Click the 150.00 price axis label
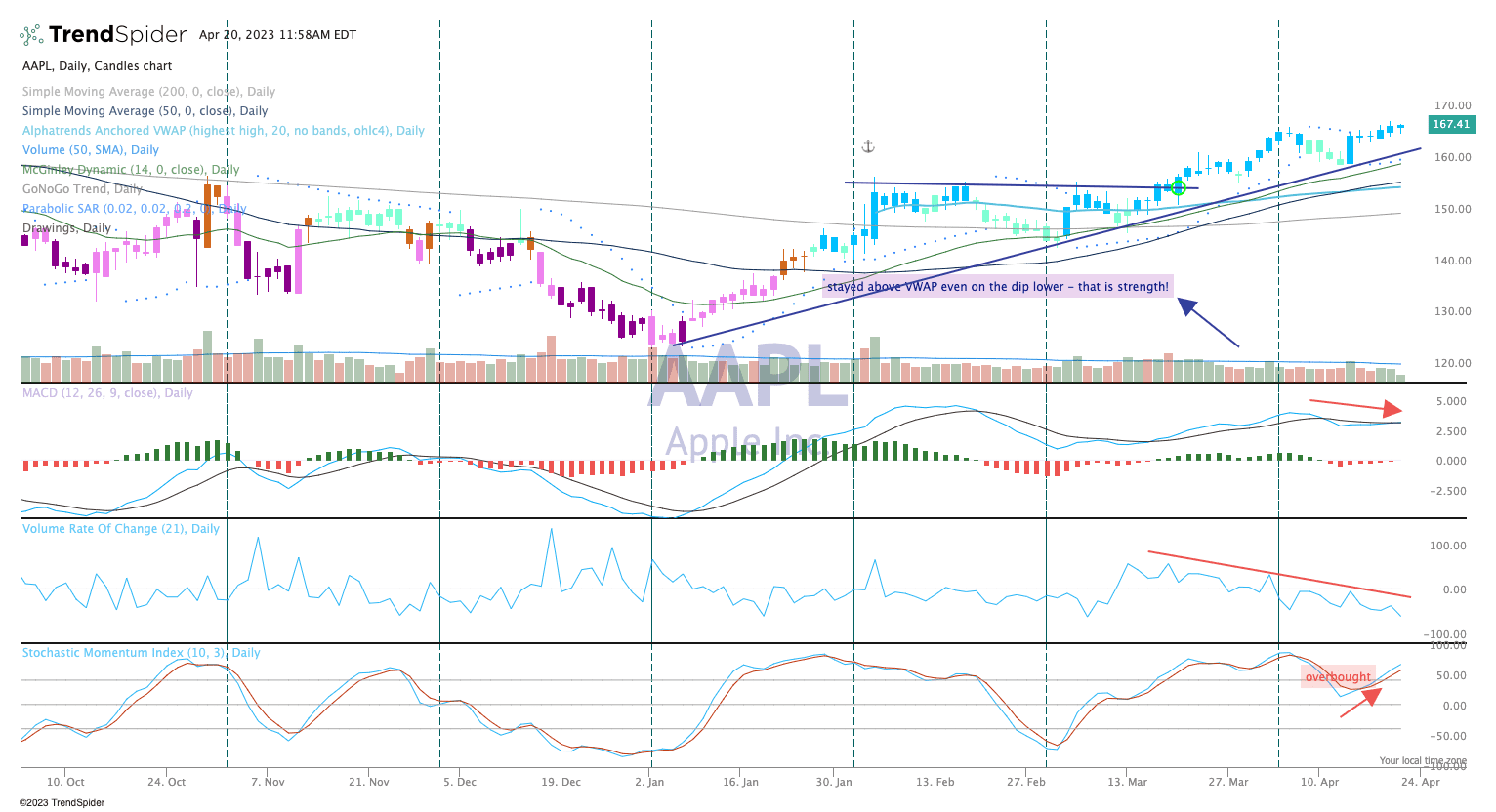1496x812 pixels. [1453, 209]
